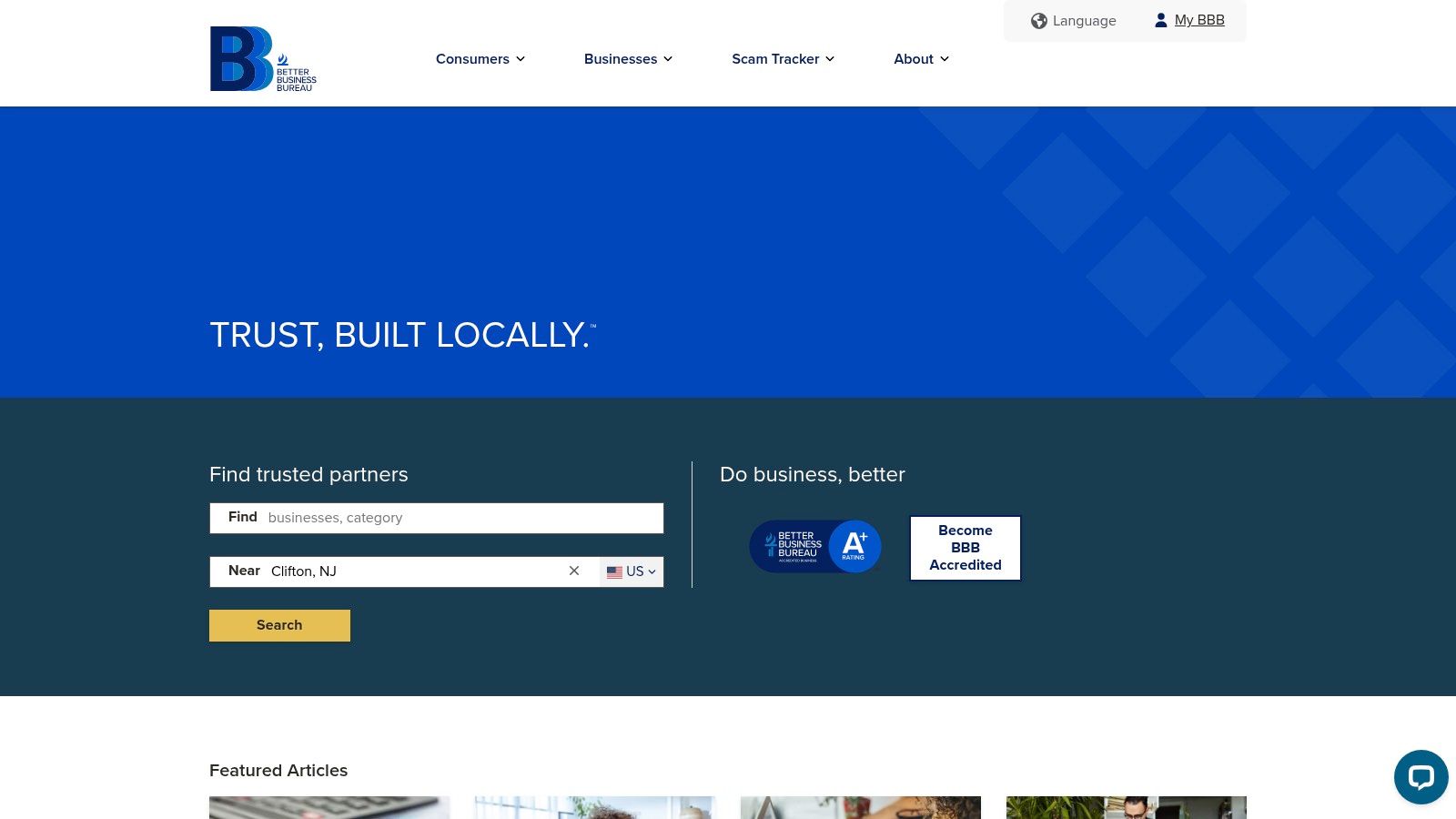Open the live chat bubble icon

(x=1421, y=777)
